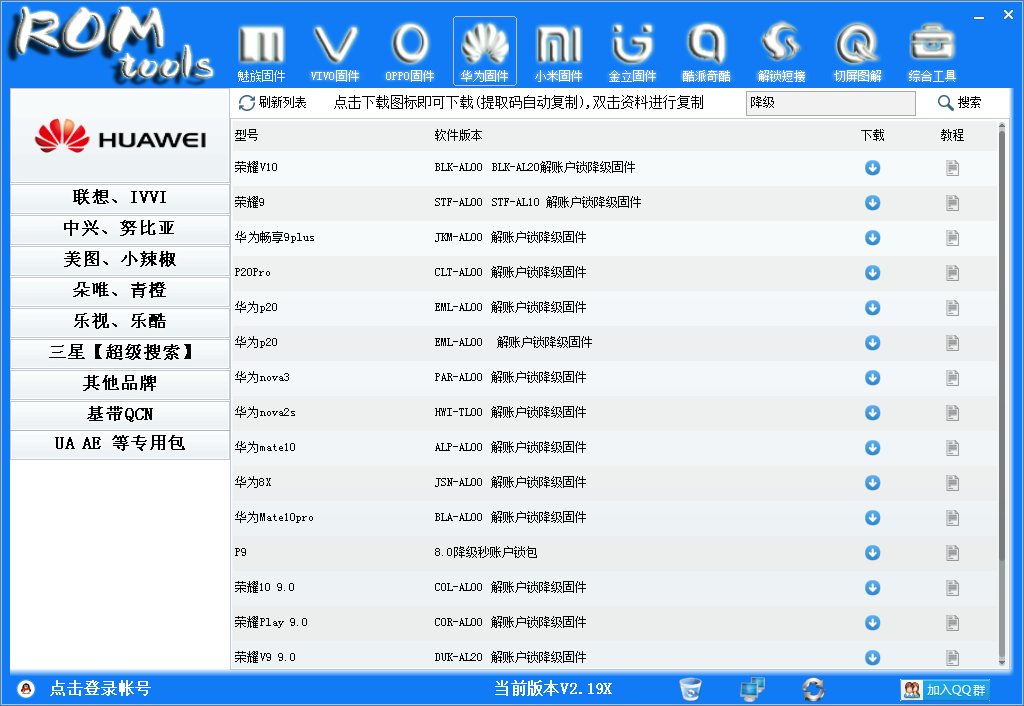The width and height of the screenshot is (1024, 706).
Task: Select the 朵唯、青橙 brand button
Action: pos(120,290)
